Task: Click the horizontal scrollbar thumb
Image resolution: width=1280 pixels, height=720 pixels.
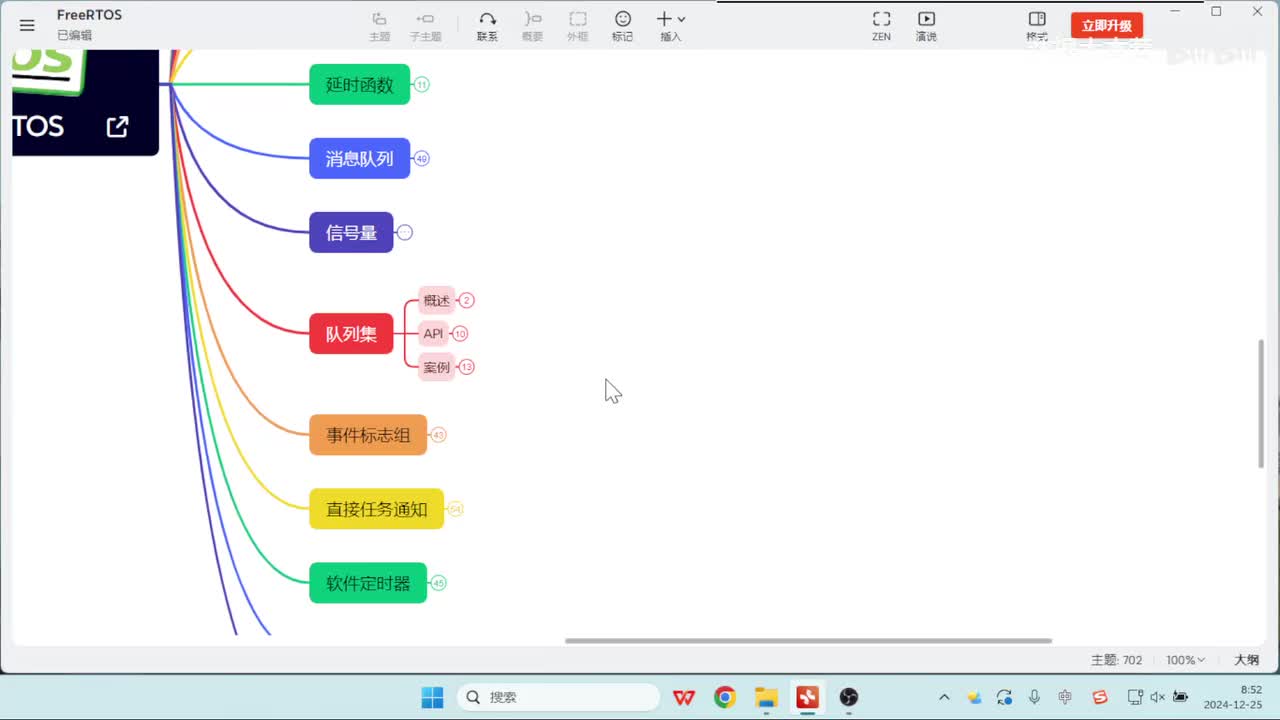Action: (809, 641)
